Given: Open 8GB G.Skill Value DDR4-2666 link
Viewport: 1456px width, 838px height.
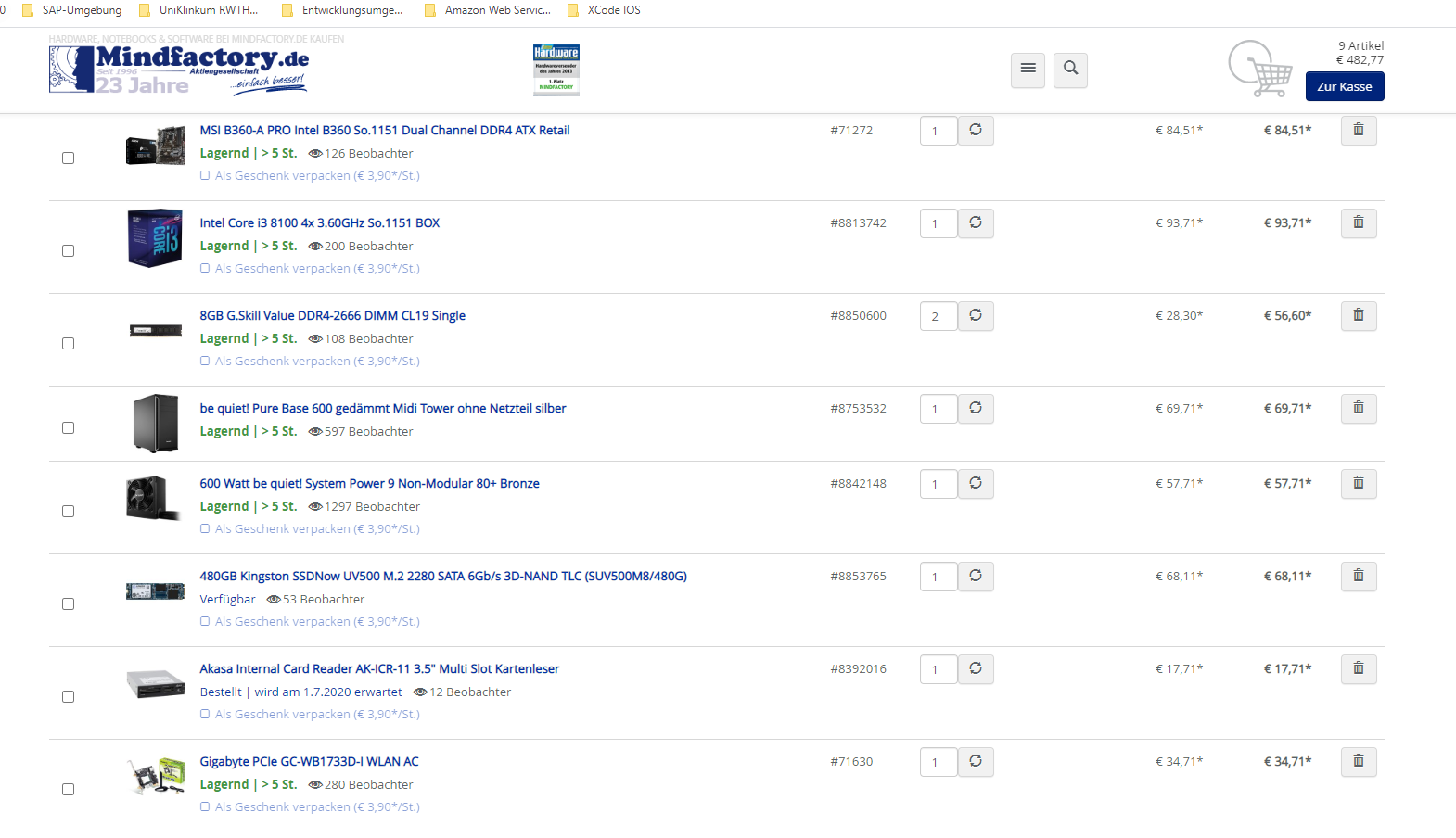Looking at the screenshot, I should [x=333, y=316].
